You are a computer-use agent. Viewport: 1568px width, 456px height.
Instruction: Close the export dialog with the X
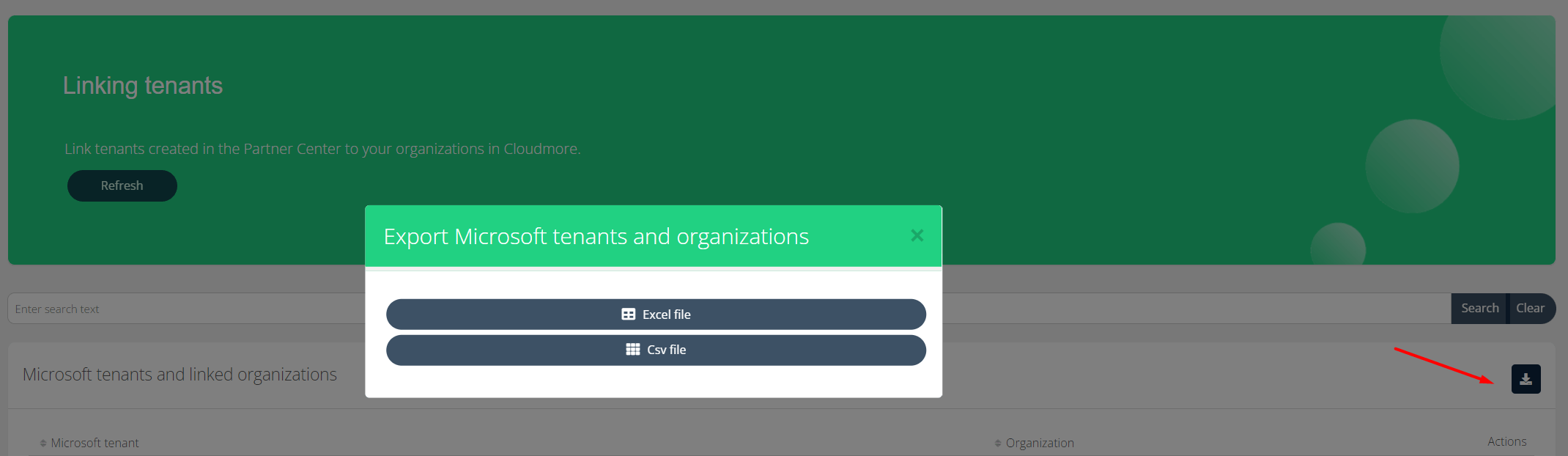[917, 235]
